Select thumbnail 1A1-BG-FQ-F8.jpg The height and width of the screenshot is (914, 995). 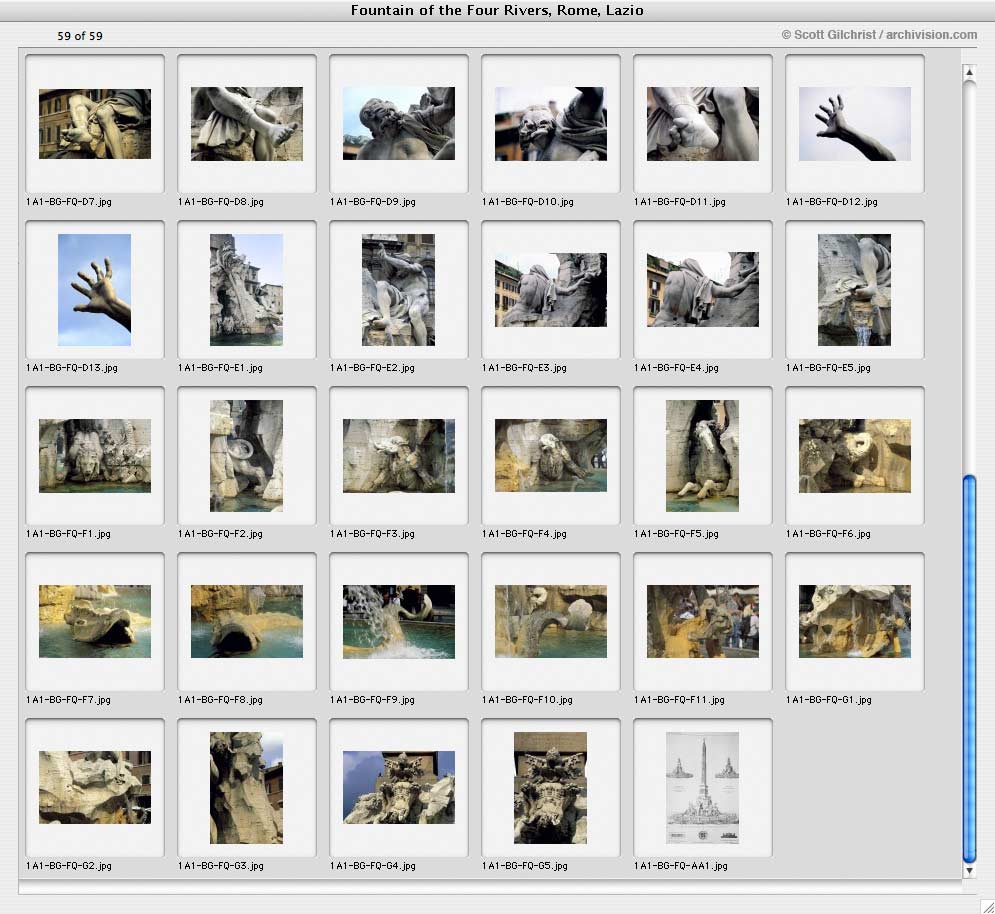coord(247,621)
